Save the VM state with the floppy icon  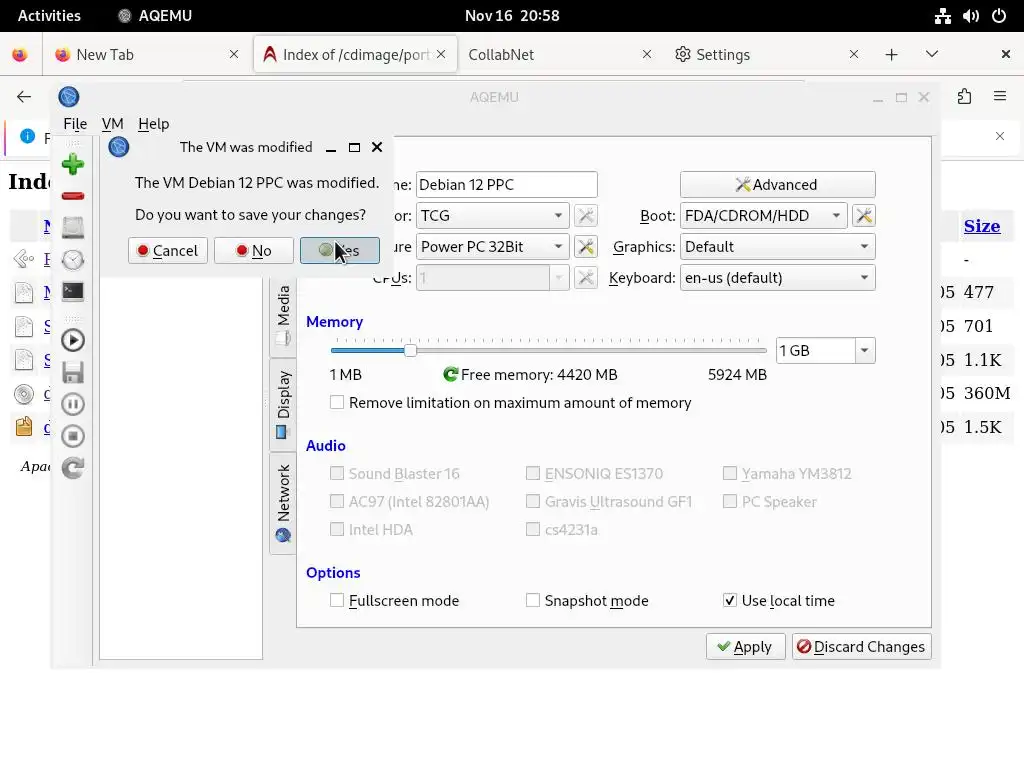(72, 372)
